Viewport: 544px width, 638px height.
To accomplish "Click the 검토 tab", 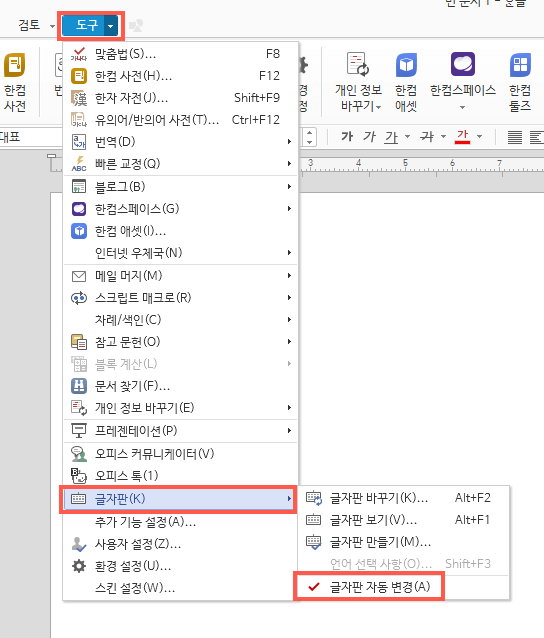I will (29, 25).
